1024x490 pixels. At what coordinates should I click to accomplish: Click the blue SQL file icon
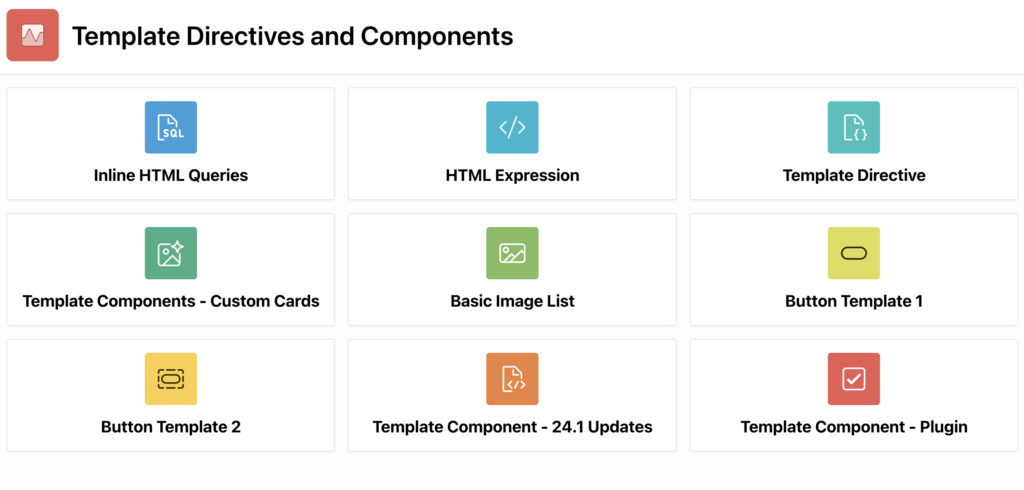[x=171, y=127]
